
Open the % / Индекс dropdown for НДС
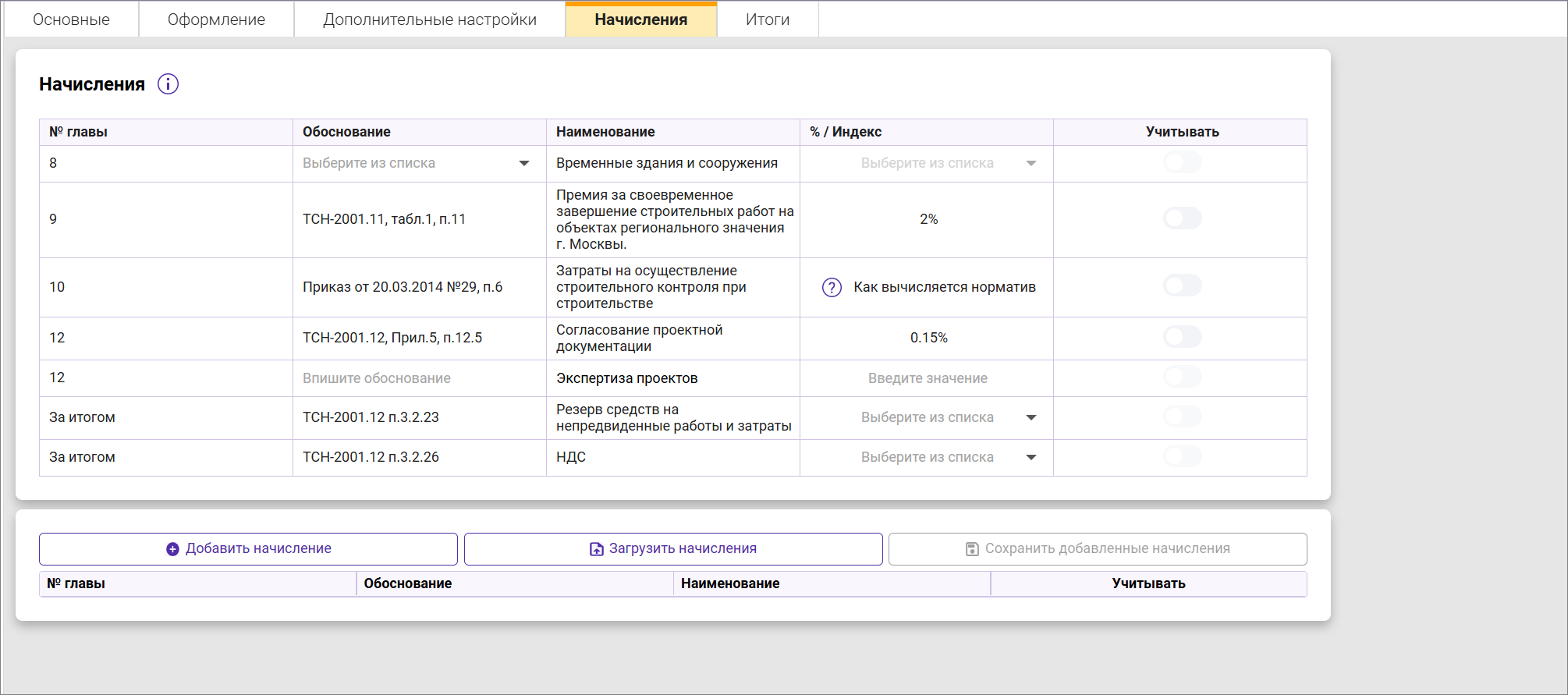1031,458
